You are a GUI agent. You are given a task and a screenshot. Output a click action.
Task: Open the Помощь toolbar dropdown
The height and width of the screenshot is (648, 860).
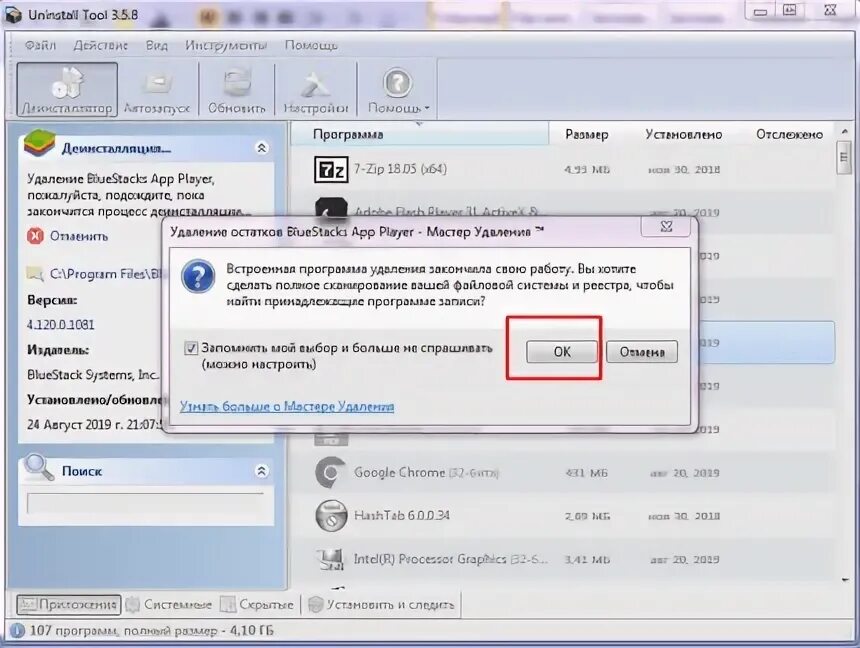[x=398, y=89]
